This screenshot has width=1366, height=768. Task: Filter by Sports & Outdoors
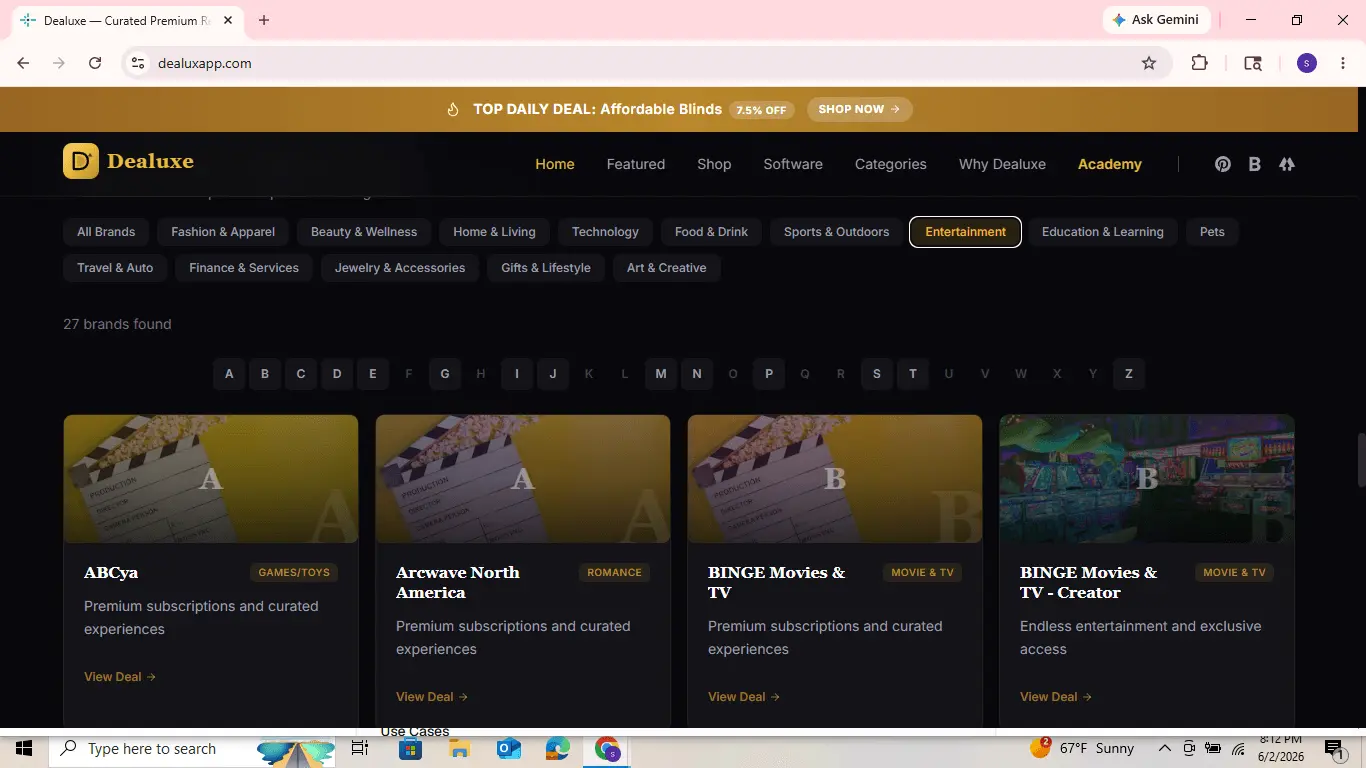[836, 232]
